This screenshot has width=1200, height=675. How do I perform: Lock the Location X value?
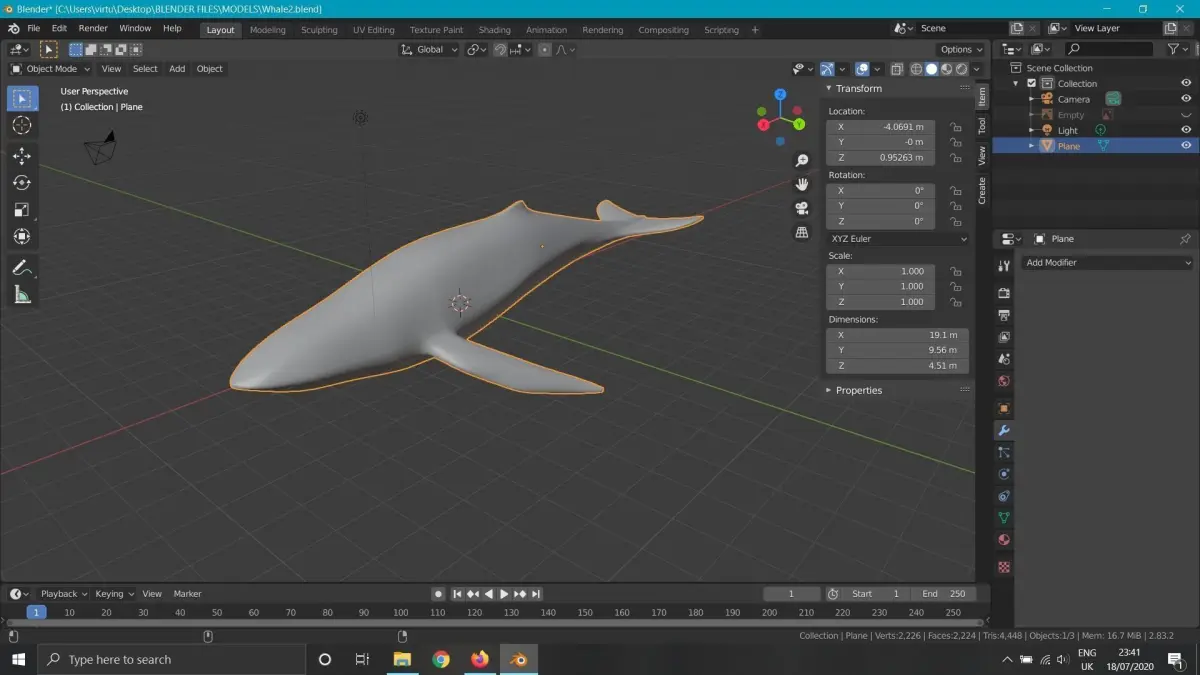(x=956, y=127)
